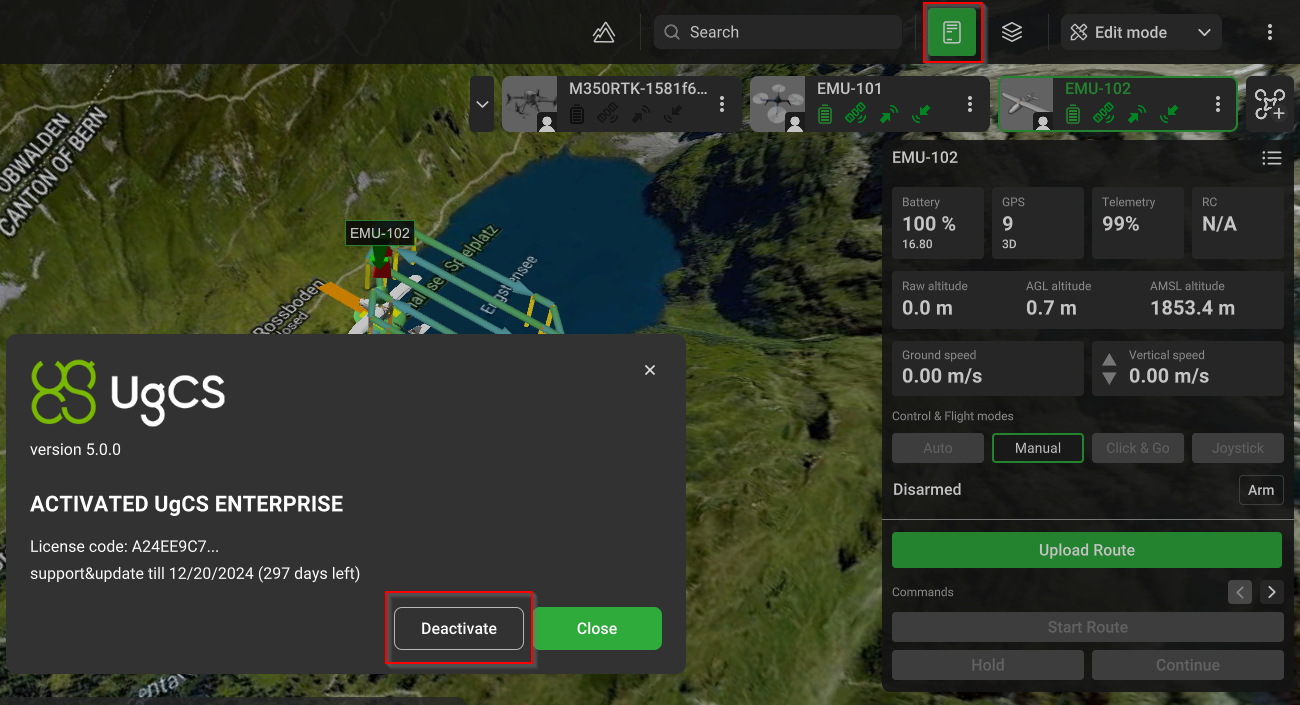This screenshot has width=1300, height=705.
Task: Click the green Upload Route button
Action: click(1086, 550)
